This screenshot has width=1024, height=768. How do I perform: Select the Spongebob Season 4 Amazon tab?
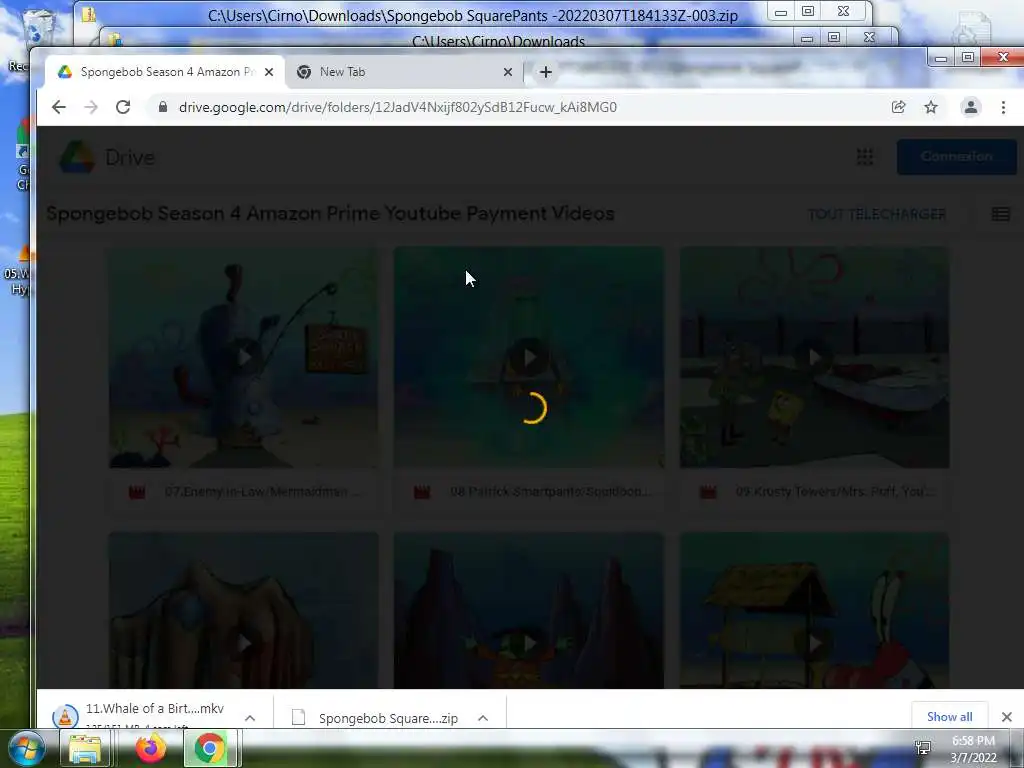[x=165, y=72]
